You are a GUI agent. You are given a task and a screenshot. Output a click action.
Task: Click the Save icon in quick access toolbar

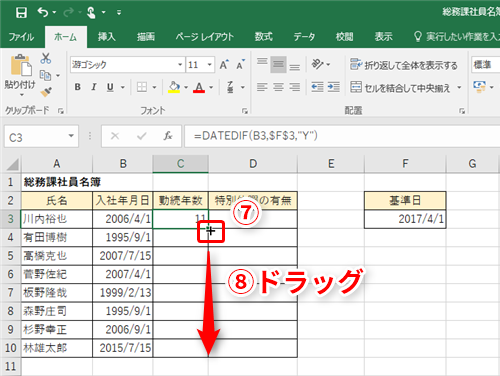tap(21, 13)
